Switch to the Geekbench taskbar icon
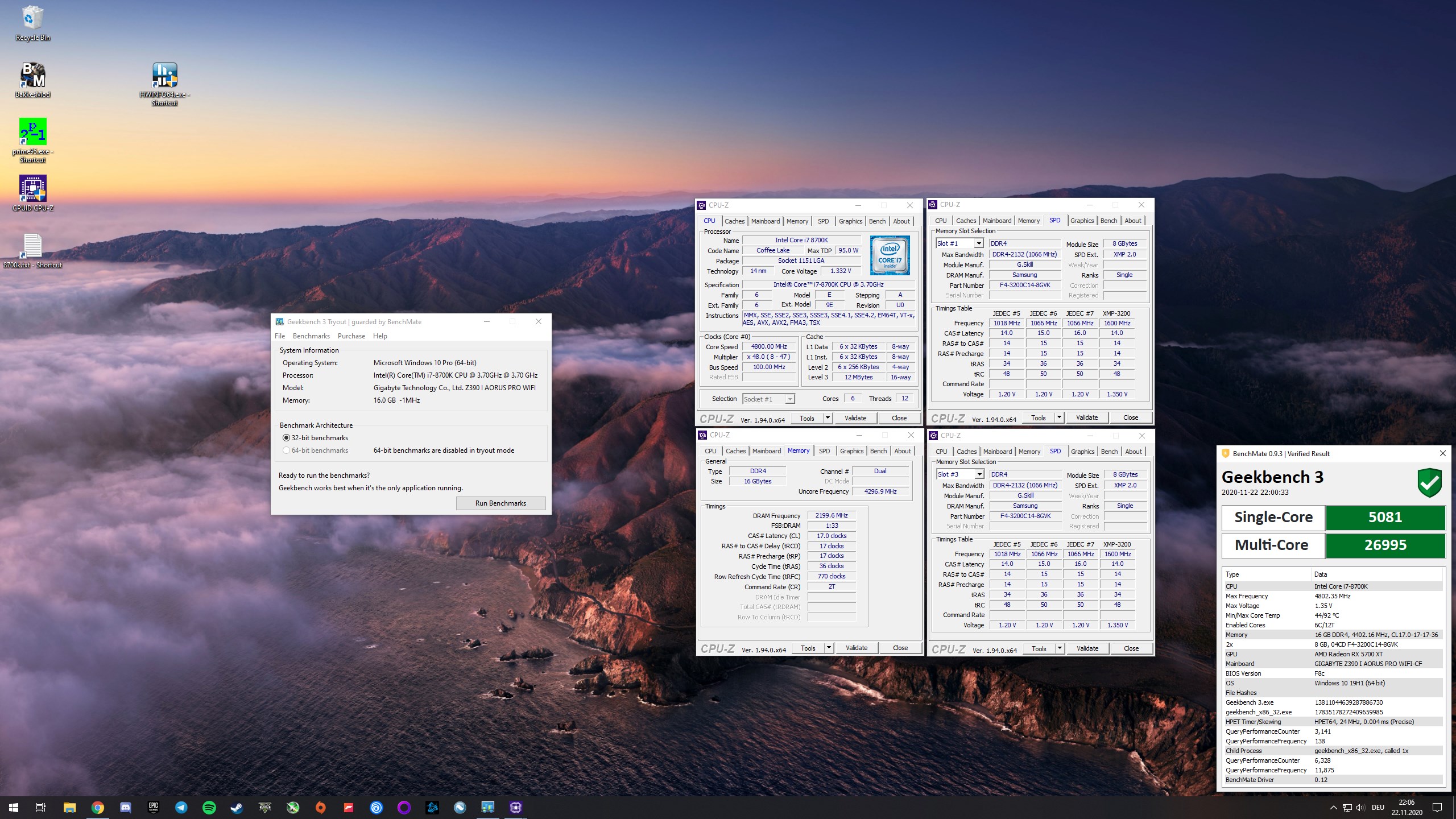The image size is (1456, 819). click(488, 807)
